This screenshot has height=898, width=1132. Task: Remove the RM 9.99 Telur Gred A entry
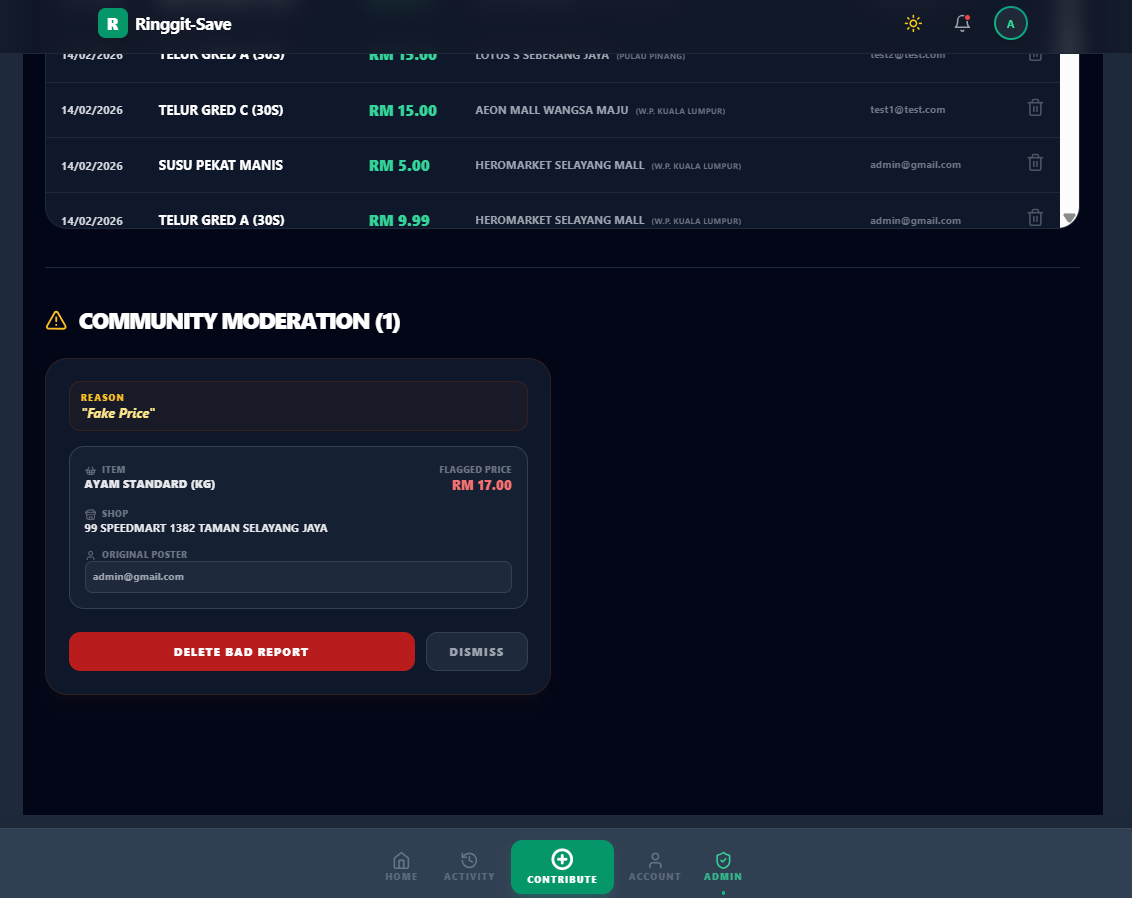[x=1035, y=217]
